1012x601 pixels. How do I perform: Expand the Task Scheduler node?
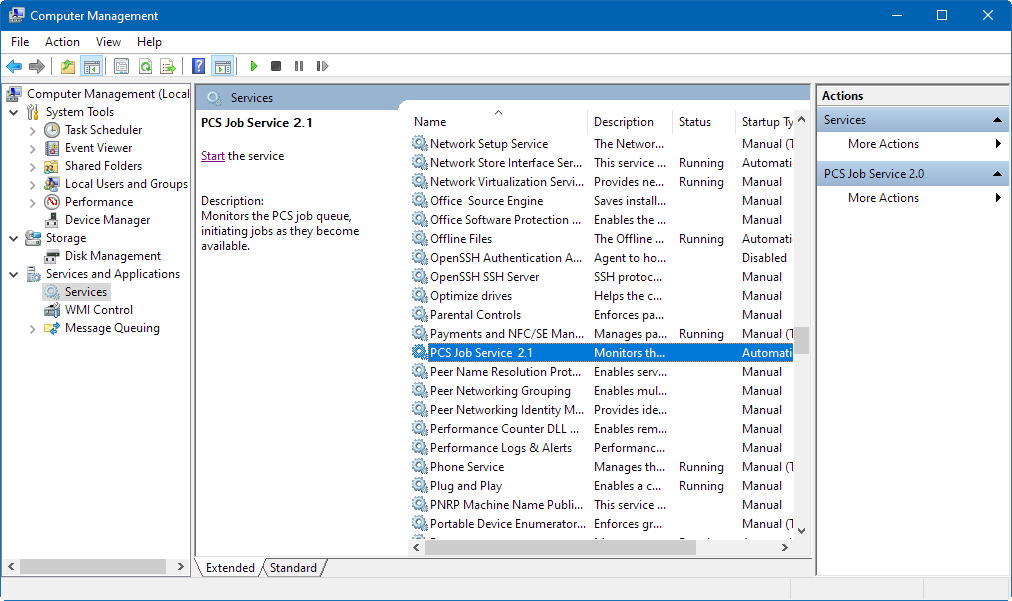32,130
